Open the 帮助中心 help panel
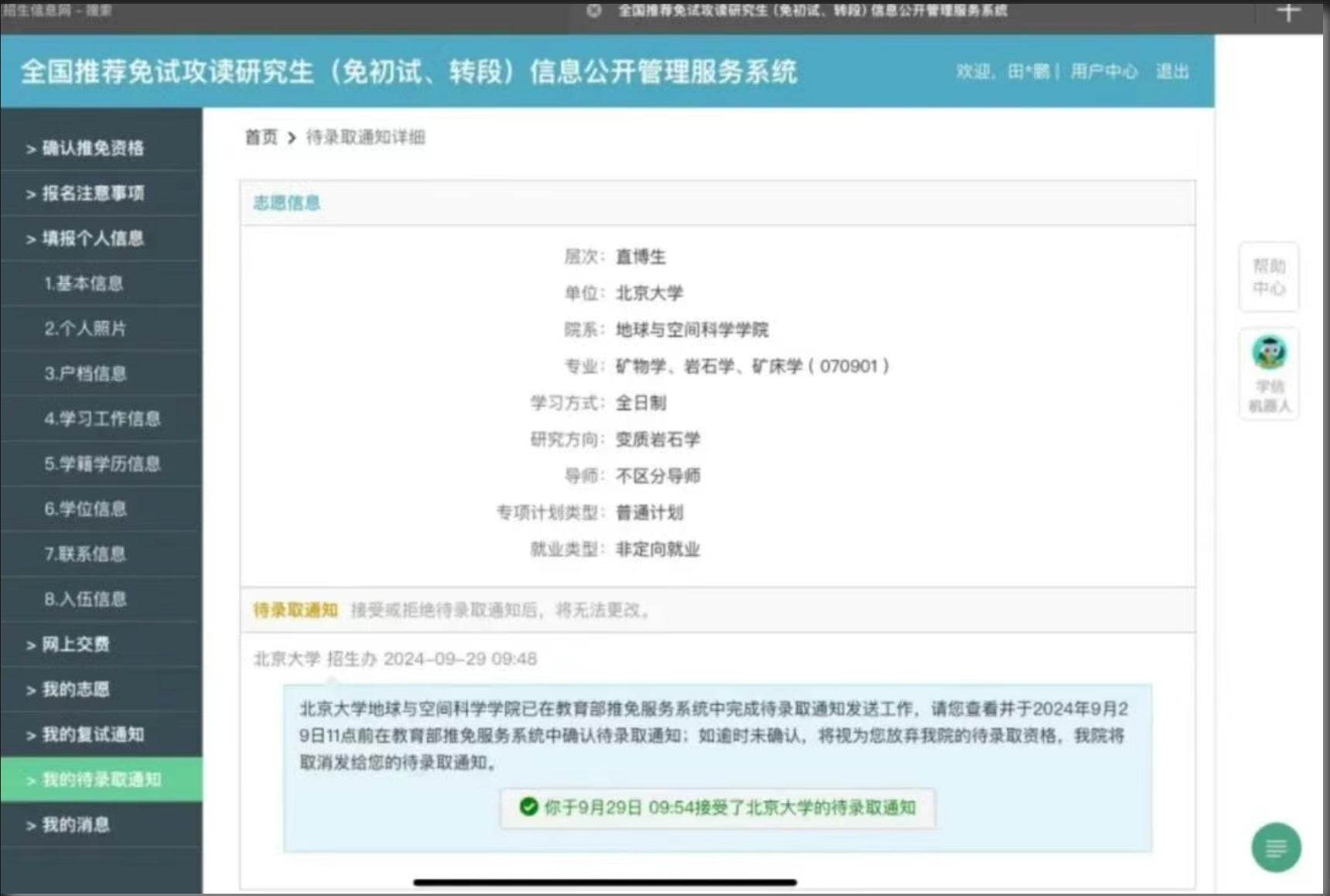The height and width of the screenshot is (896, 1330). [x=1269, y=277]
